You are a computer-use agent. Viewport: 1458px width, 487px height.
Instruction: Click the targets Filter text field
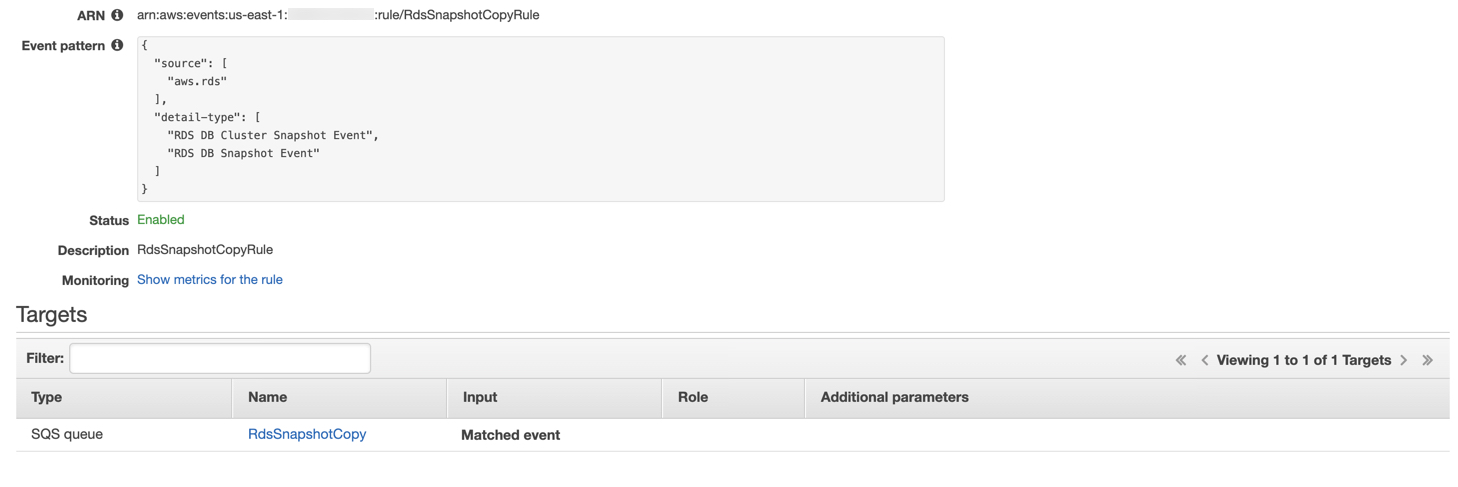click(220, 358)
